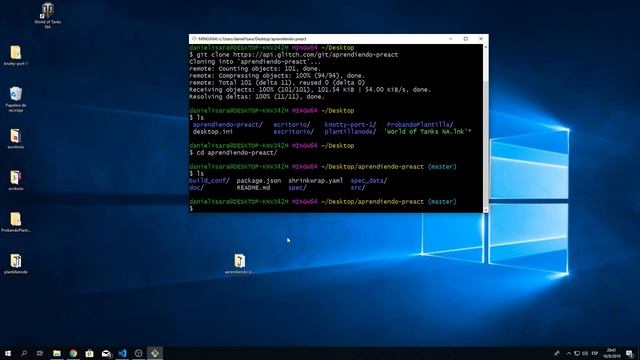Launch Google Chrome from the taskbar
This screenshot has height=360, width=640.
73,353
